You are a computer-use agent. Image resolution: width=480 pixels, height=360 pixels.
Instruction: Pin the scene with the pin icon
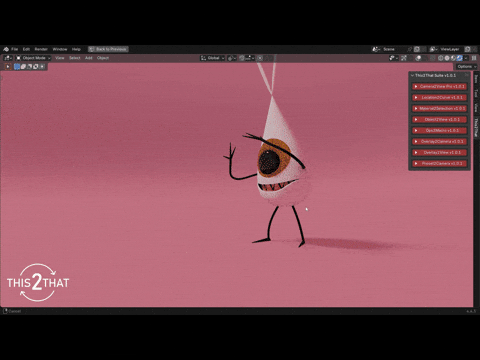[410, 49]
